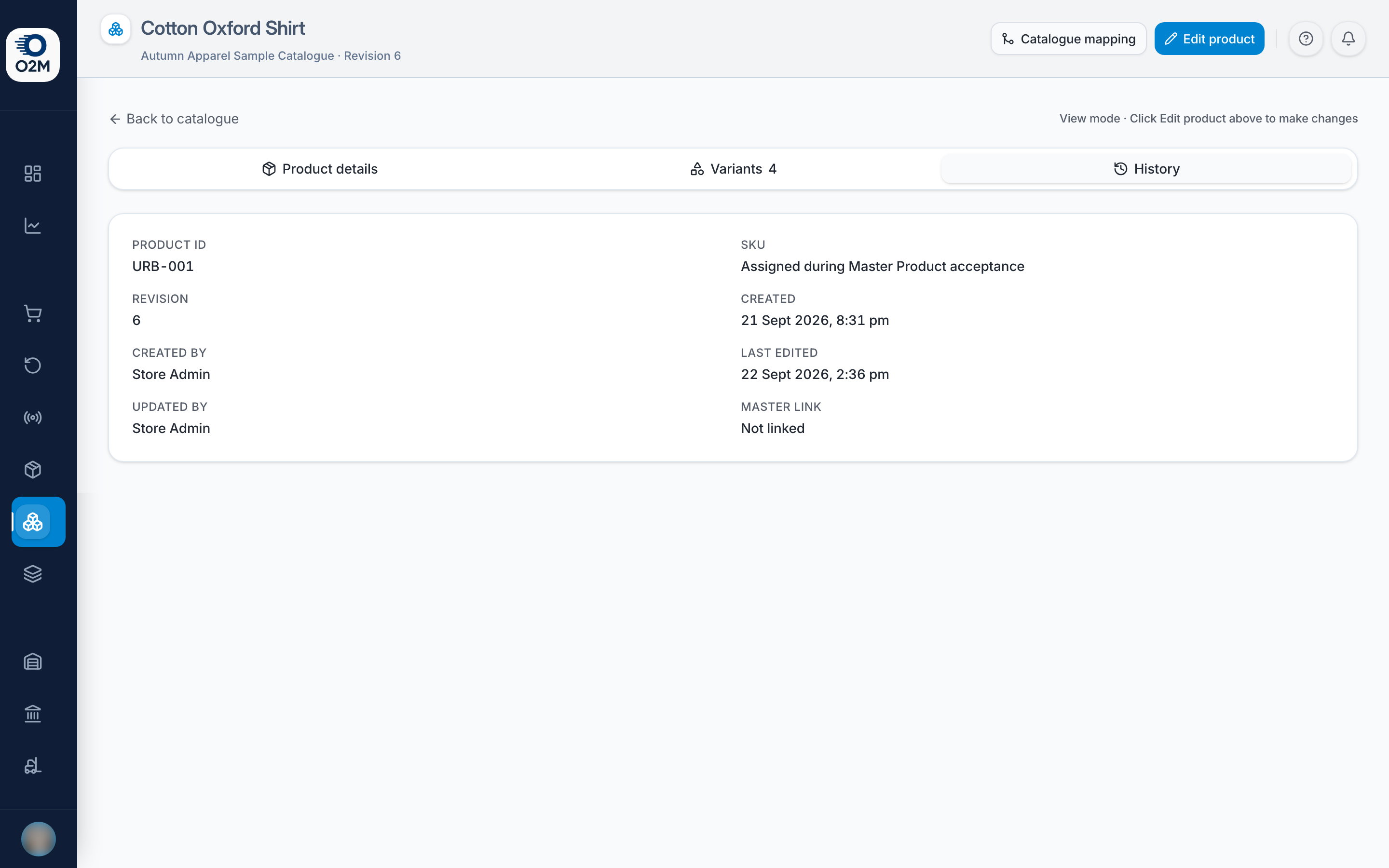Click the 'Cotton Oxford Shirt' page title
The height and width of the screenshot is (868, 1389).
coord(223,28)
